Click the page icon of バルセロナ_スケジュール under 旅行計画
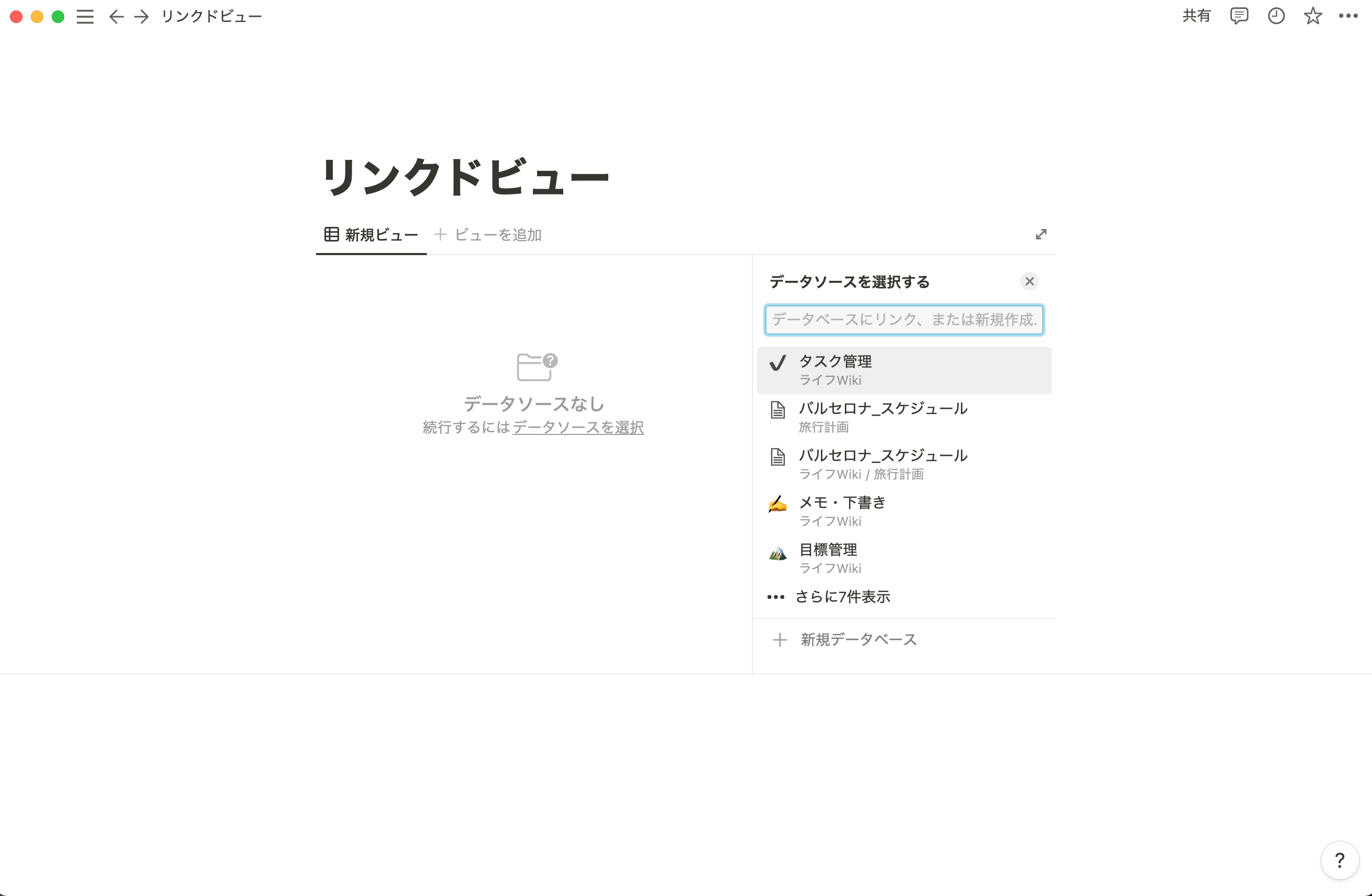Image resolution: width=1372 pixels, height=896 pixels. tap(777, 410)
